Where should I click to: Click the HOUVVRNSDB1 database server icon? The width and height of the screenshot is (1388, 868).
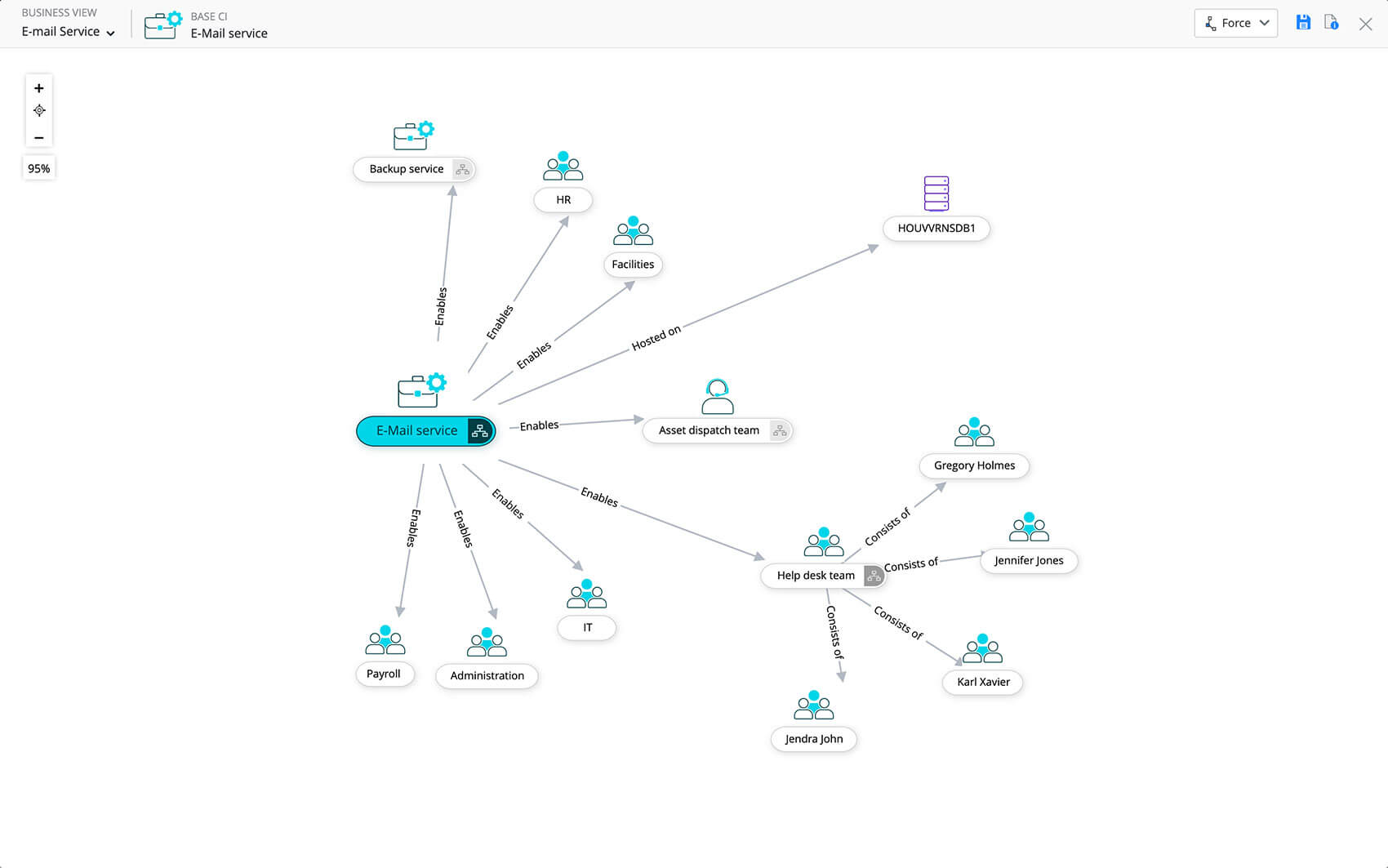point(936,194)
